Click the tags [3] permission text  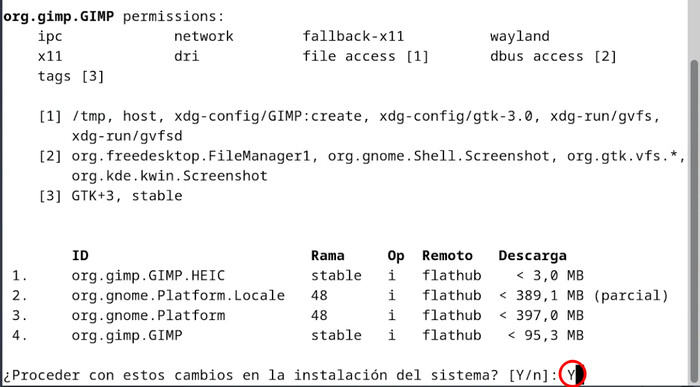pyautogui.click(x=71, y=77)
